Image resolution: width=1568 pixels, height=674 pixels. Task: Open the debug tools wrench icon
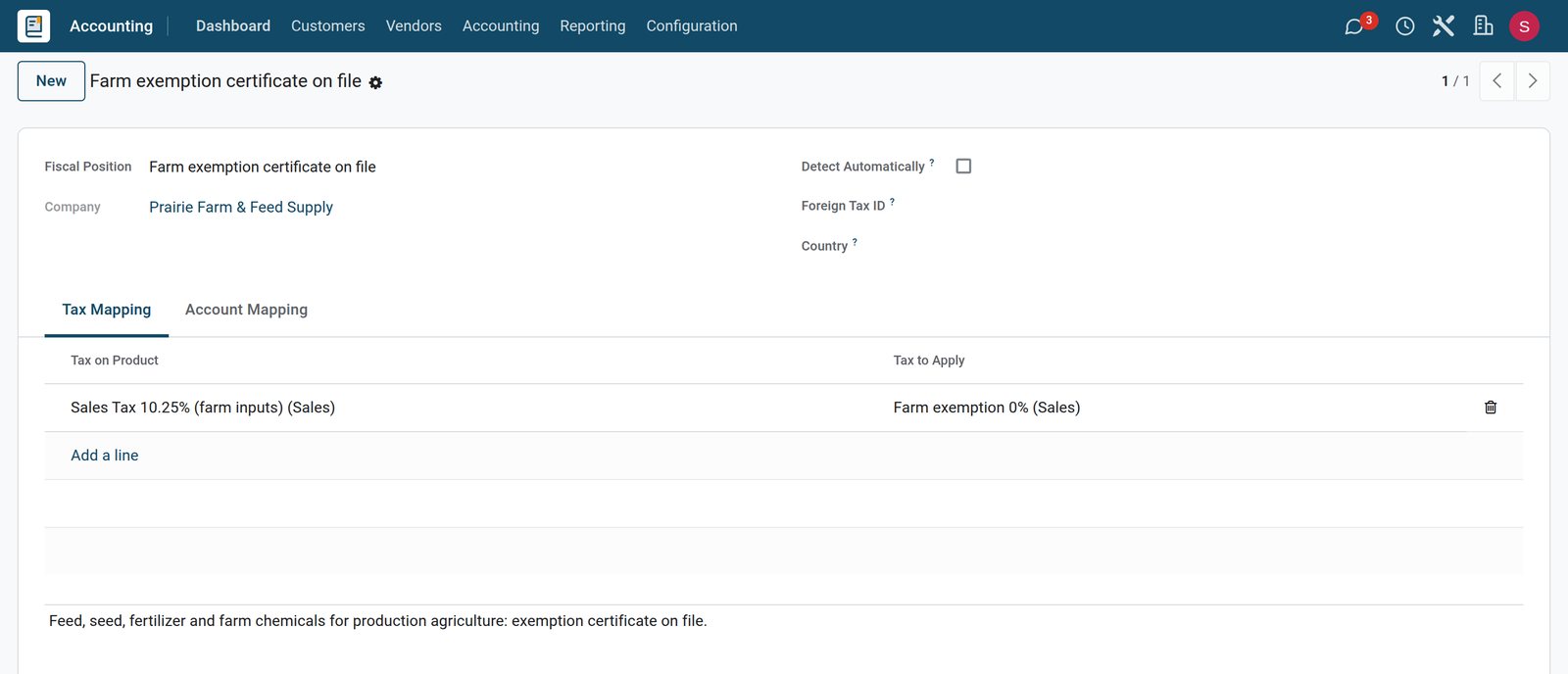1443,26
